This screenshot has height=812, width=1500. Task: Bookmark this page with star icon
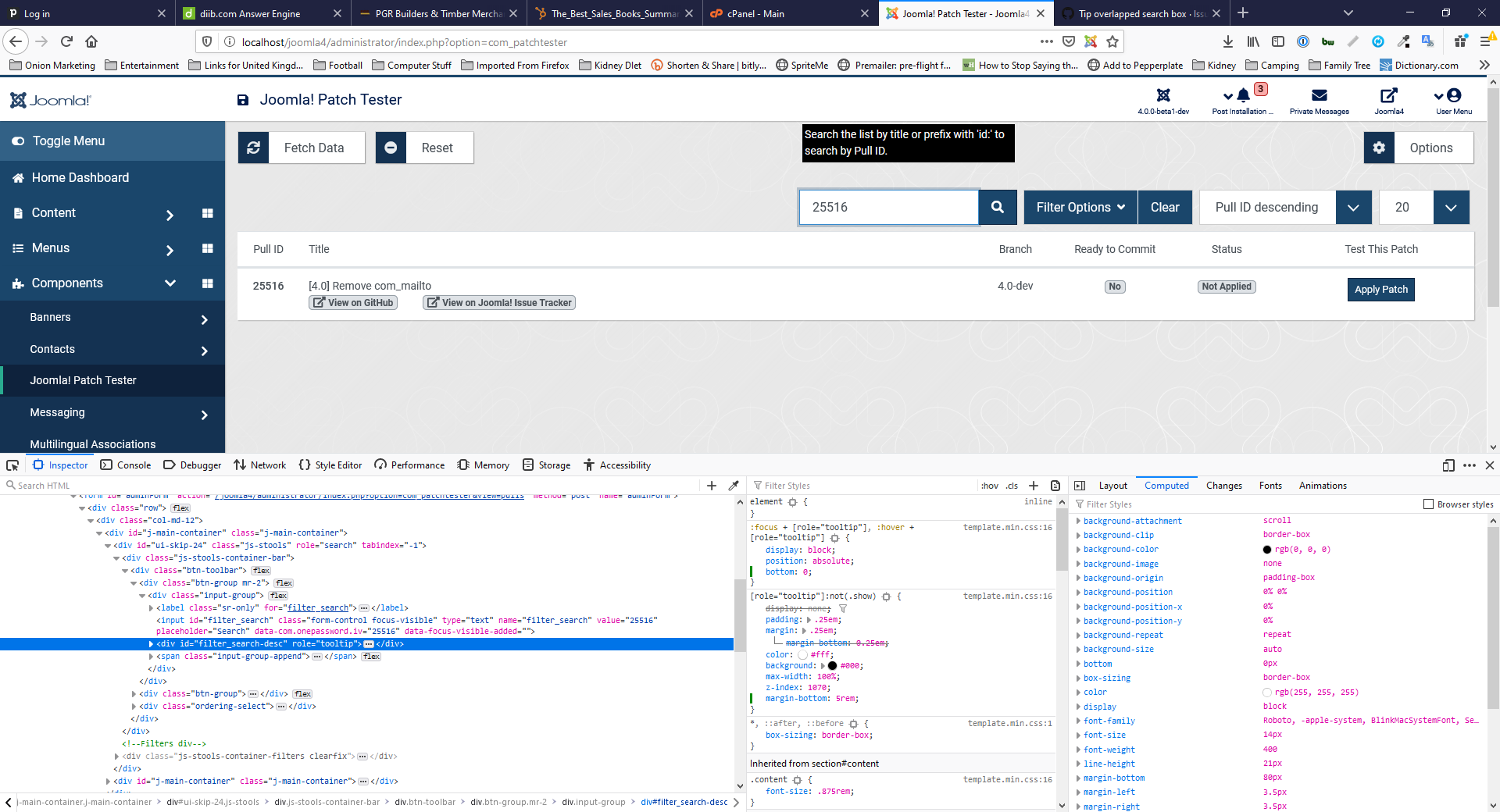(1112, 41)
